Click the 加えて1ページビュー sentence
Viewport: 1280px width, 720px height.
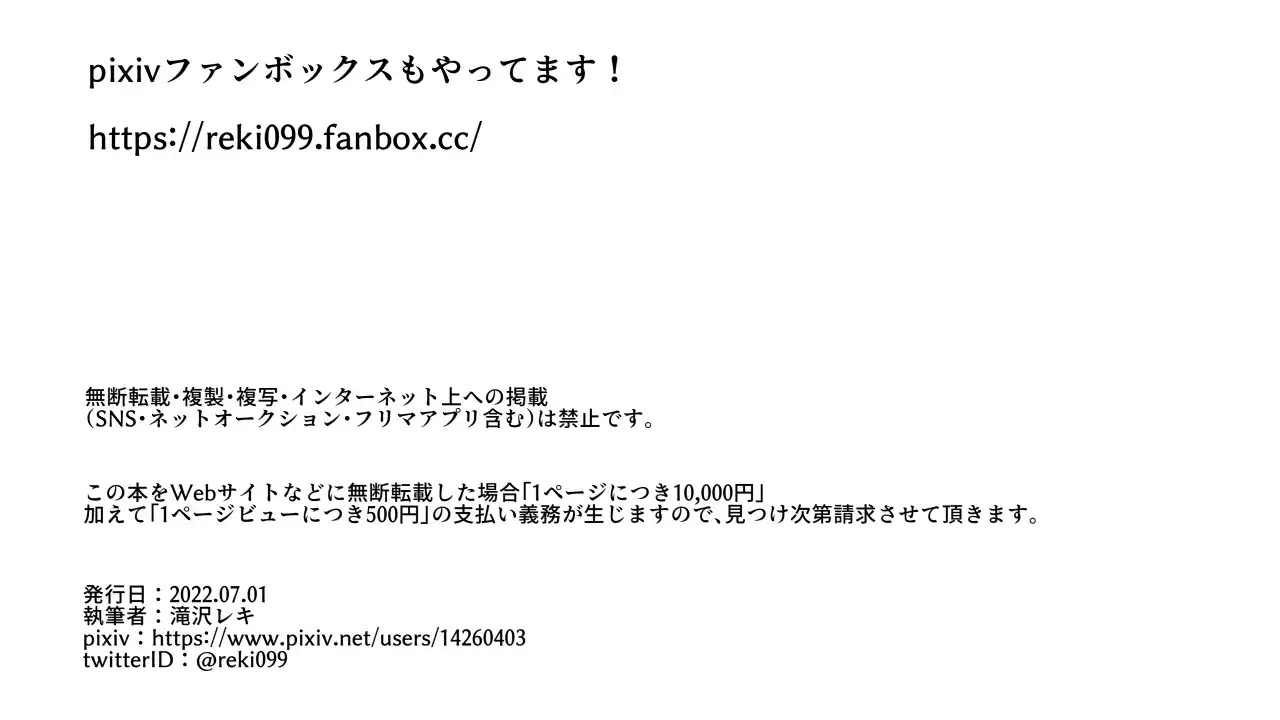(x=562, y=516)
